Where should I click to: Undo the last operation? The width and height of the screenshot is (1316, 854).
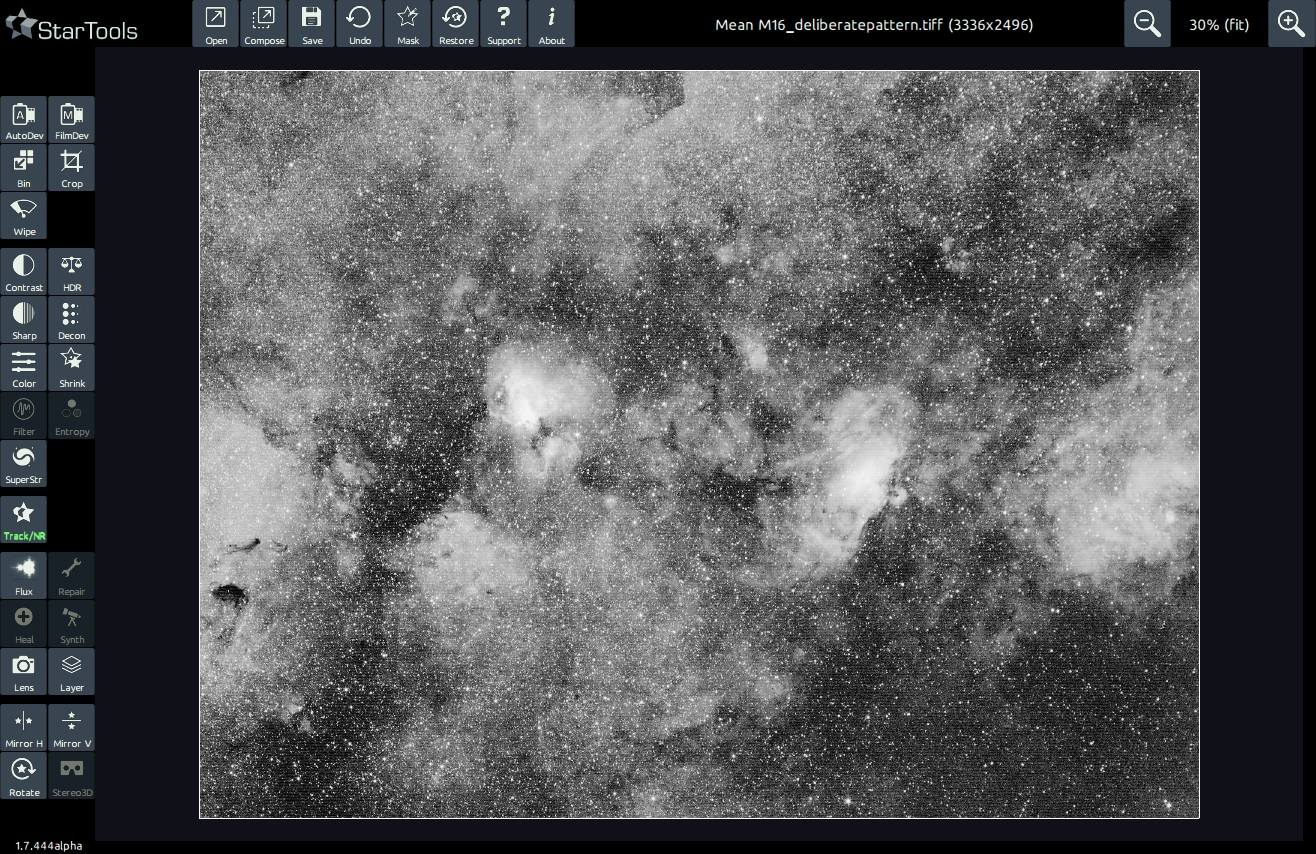(359, 24)
